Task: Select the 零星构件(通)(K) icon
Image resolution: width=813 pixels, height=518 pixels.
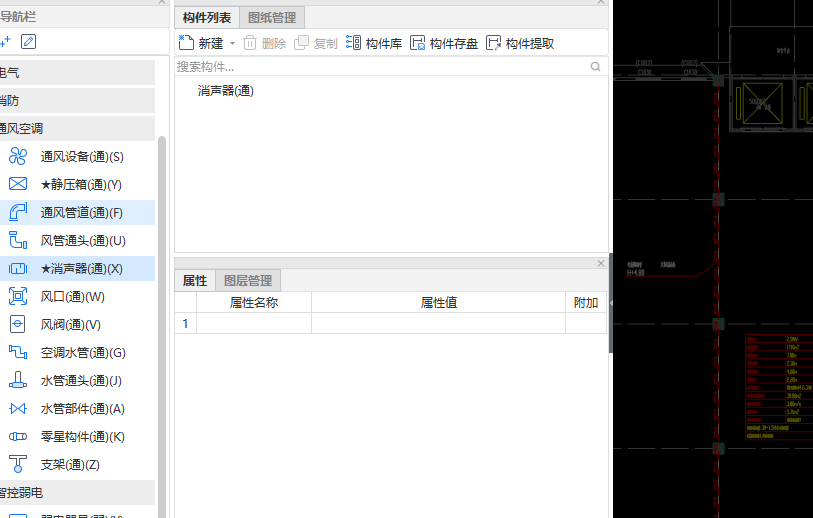Action: click(x=18, y=437)
